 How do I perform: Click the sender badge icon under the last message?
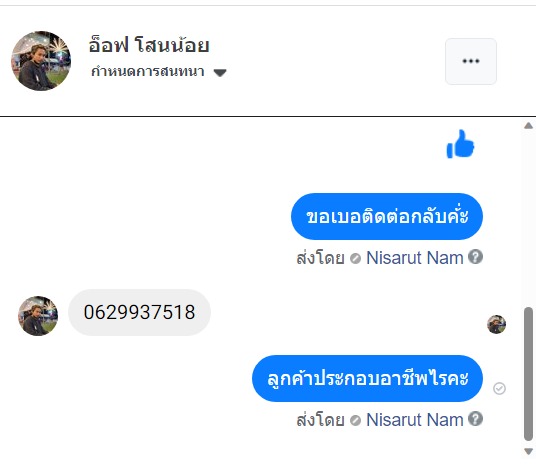356,420
